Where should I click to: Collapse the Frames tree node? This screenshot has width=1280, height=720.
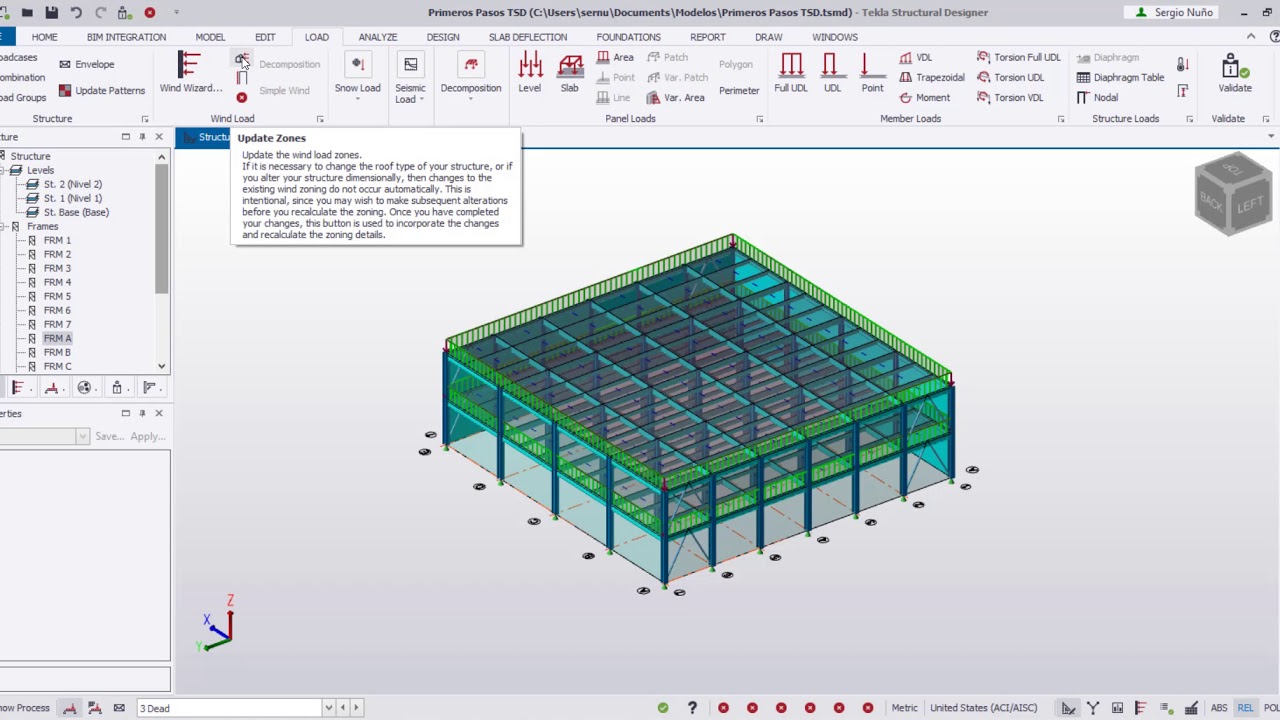(x=3, y=226)
